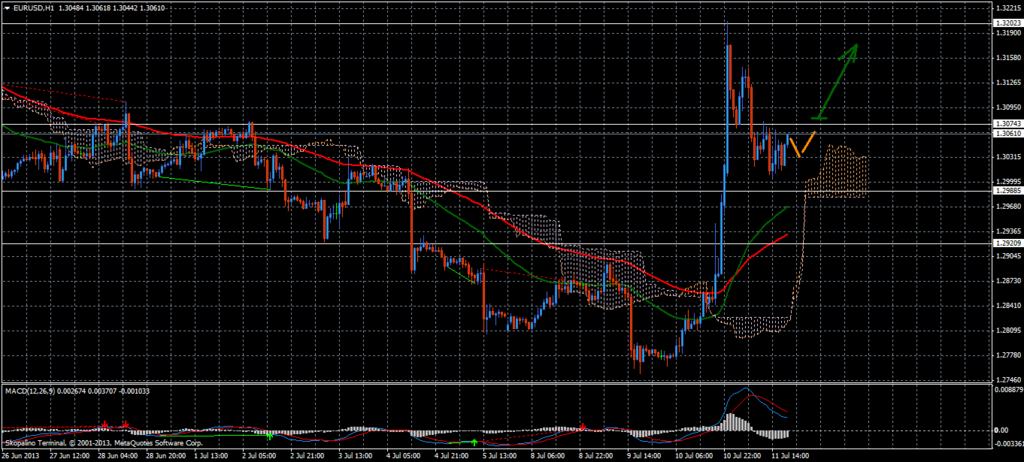Click the 0.00 MACD scale value
The height and width of the screenshot is (462, 1024).
(1002, 431)
